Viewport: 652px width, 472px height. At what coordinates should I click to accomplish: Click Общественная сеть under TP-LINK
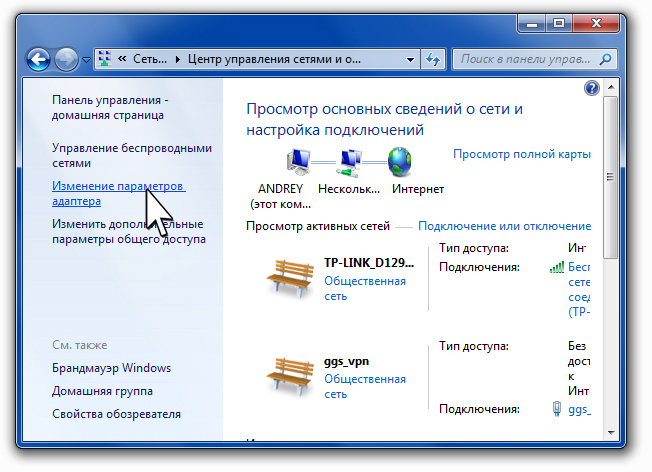click(x=364, y=289)
